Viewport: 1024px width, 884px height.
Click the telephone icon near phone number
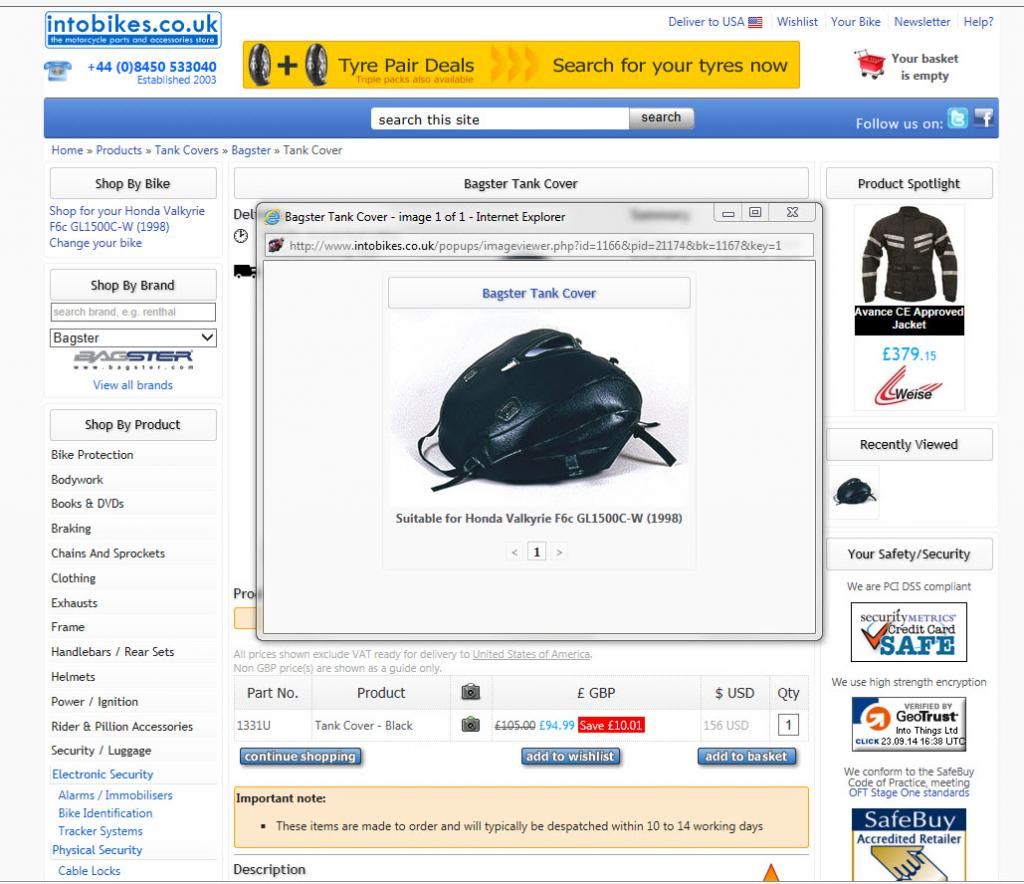coord(58,71)
